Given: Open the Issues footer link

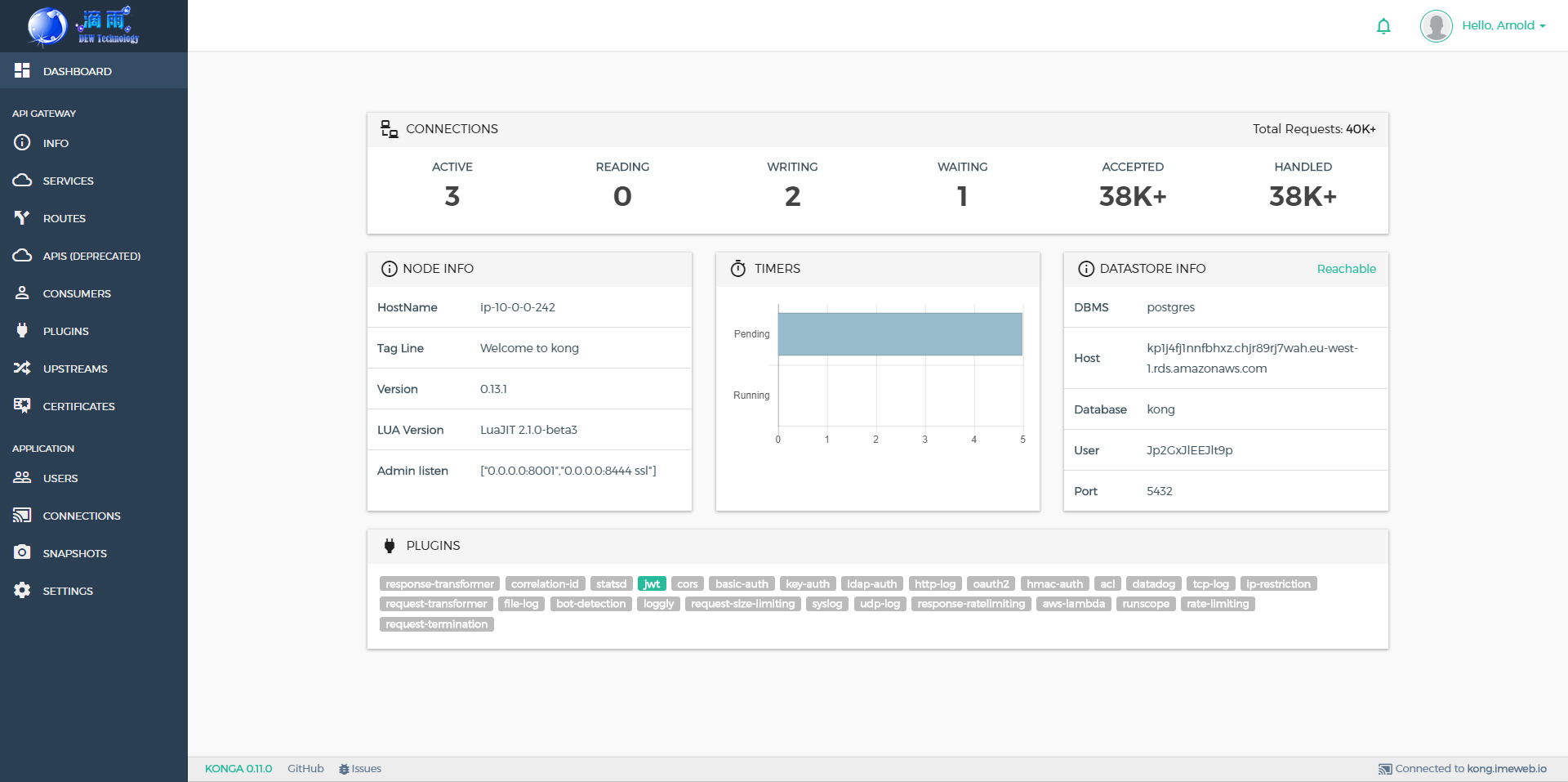Looking at the screenshot, I should (360, 769).
